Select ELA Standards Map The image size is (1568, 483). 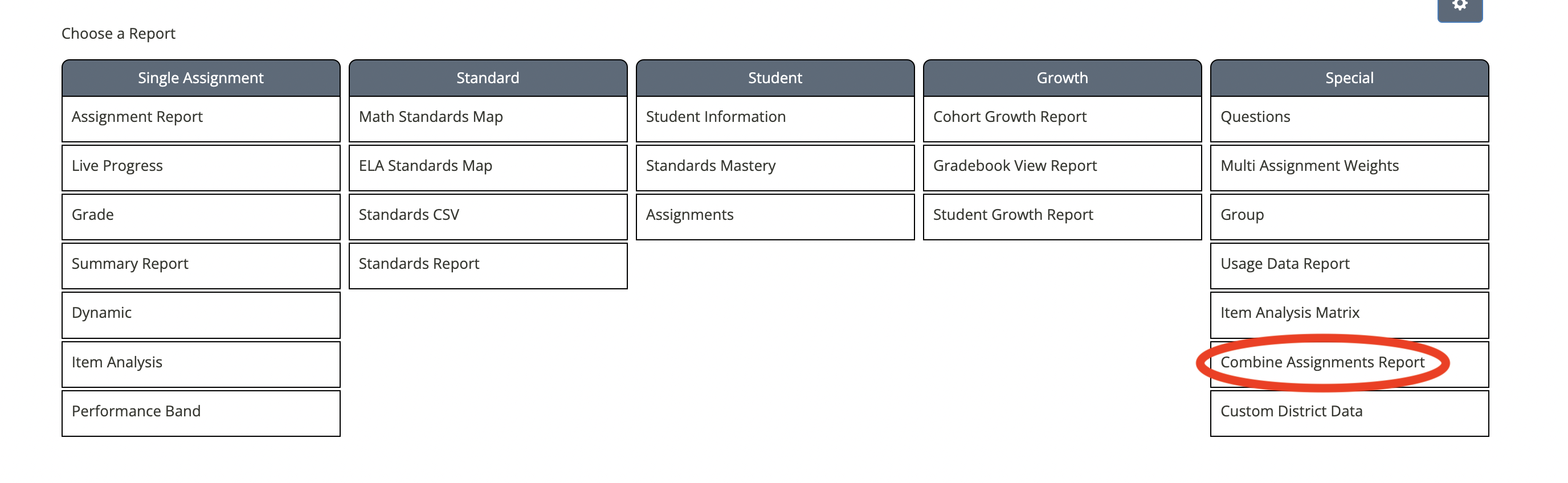click(488, 167)
